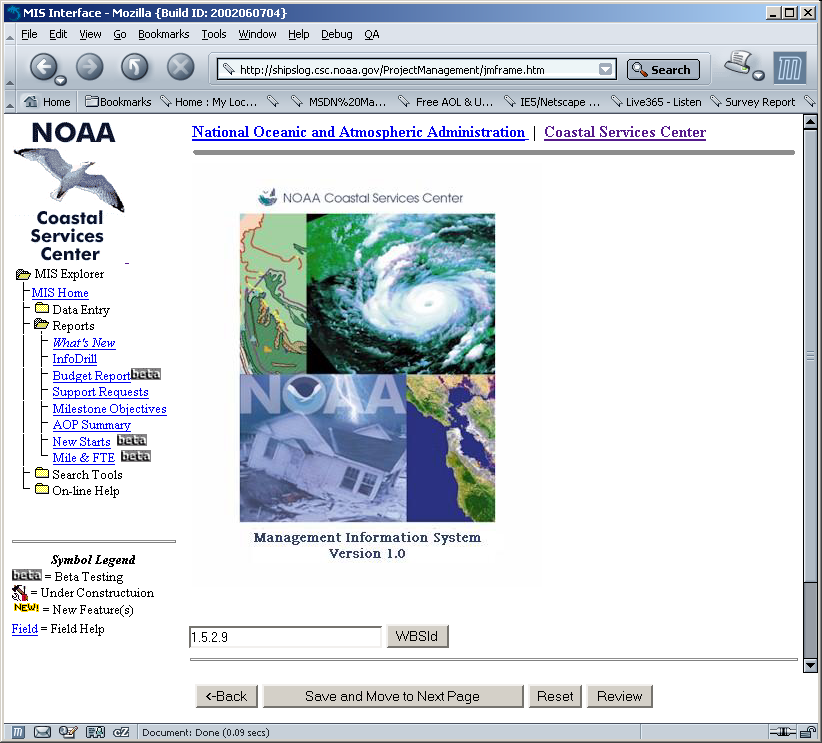Open the Tools menu
This screenshot has width=822, height=743.
[214, 34]
